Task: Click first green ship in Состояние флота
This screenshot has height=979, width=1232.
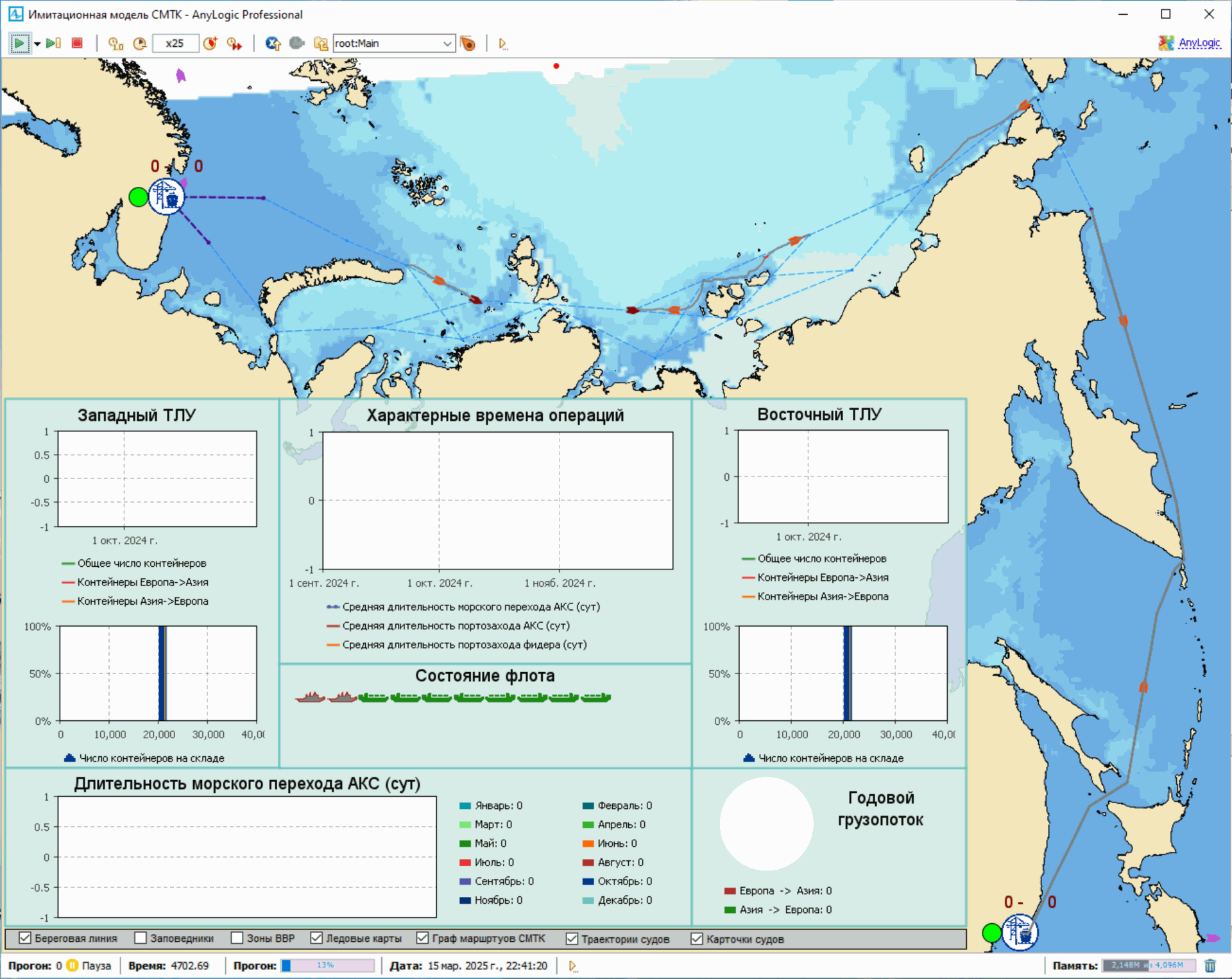Action: tap(373, 697)
